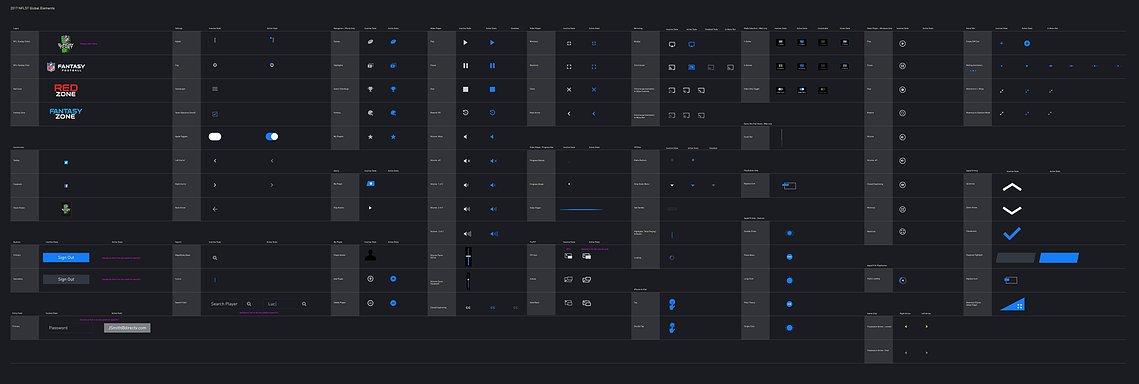
Task: Open the hamburger menu icon
Action: point(214,89)
